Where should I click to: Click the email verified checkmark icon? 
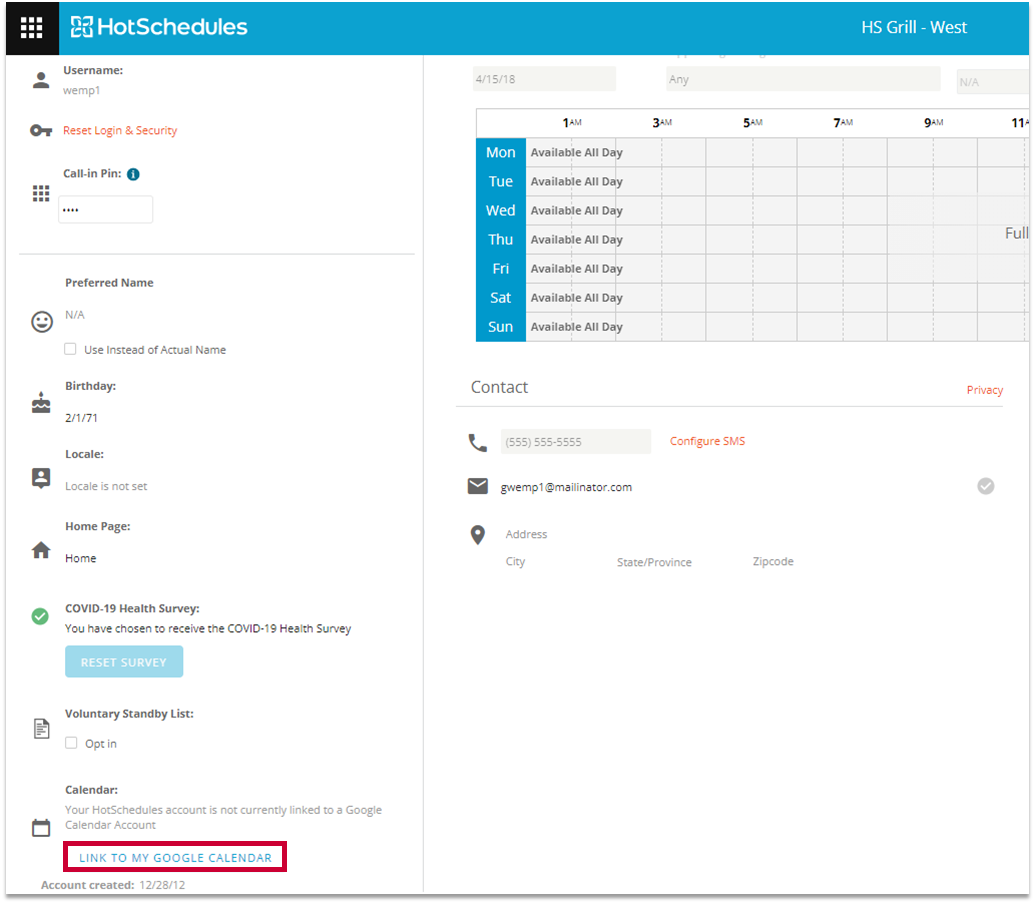[985, 487]
